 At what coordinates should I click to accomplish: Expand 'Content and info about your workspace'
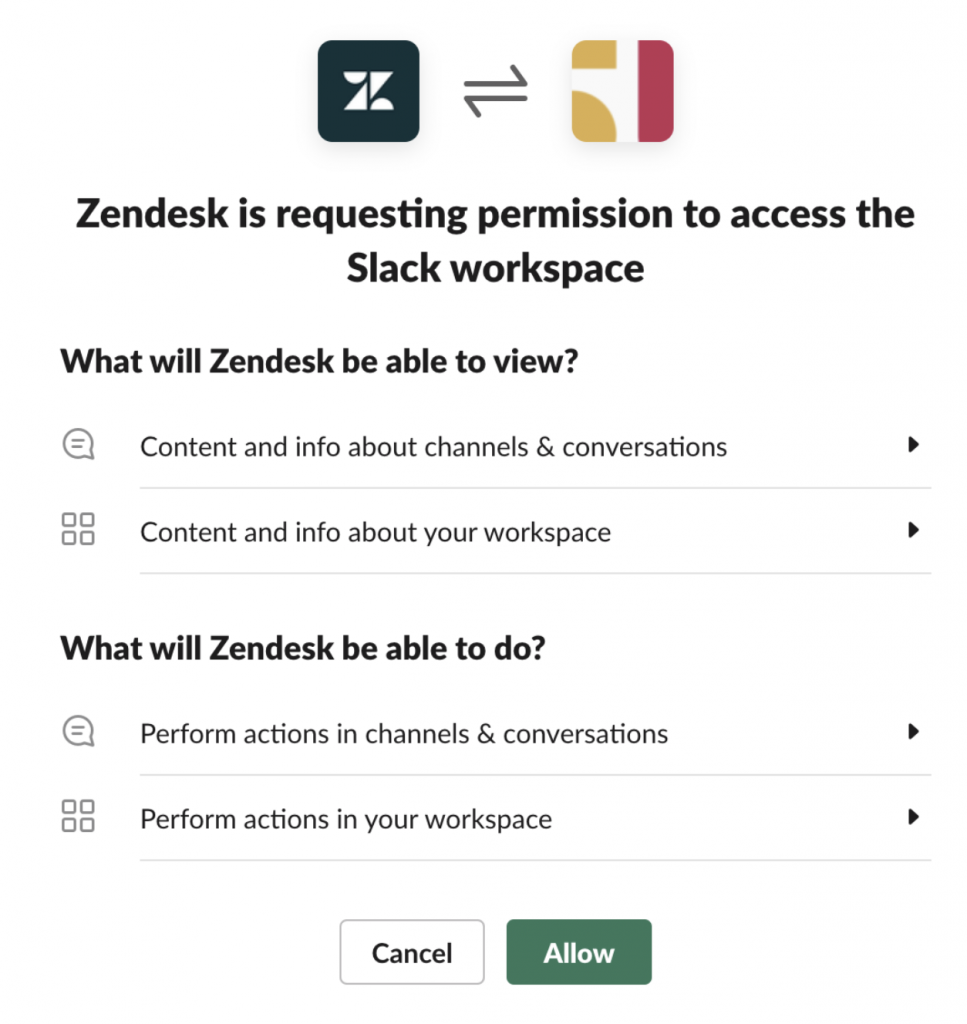point(374,532)
